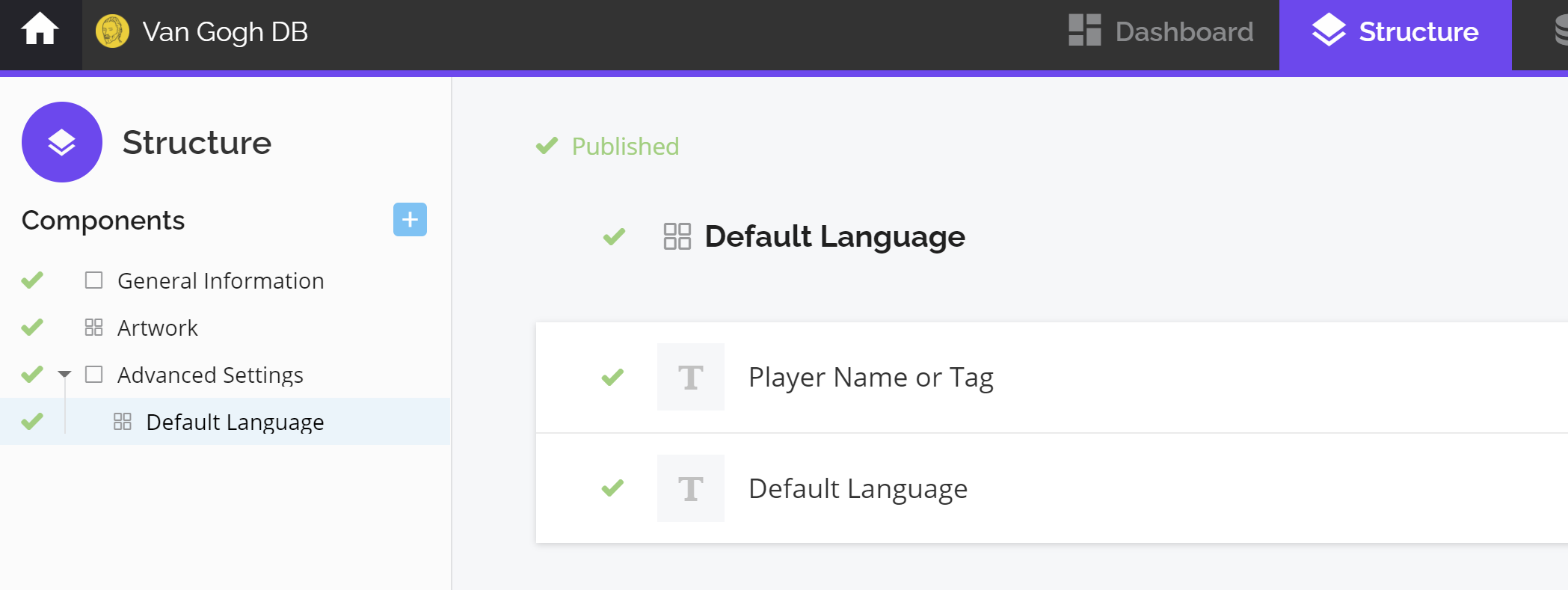
Task: Click grid icon beside Default Language heading
Action: (677, 236)
